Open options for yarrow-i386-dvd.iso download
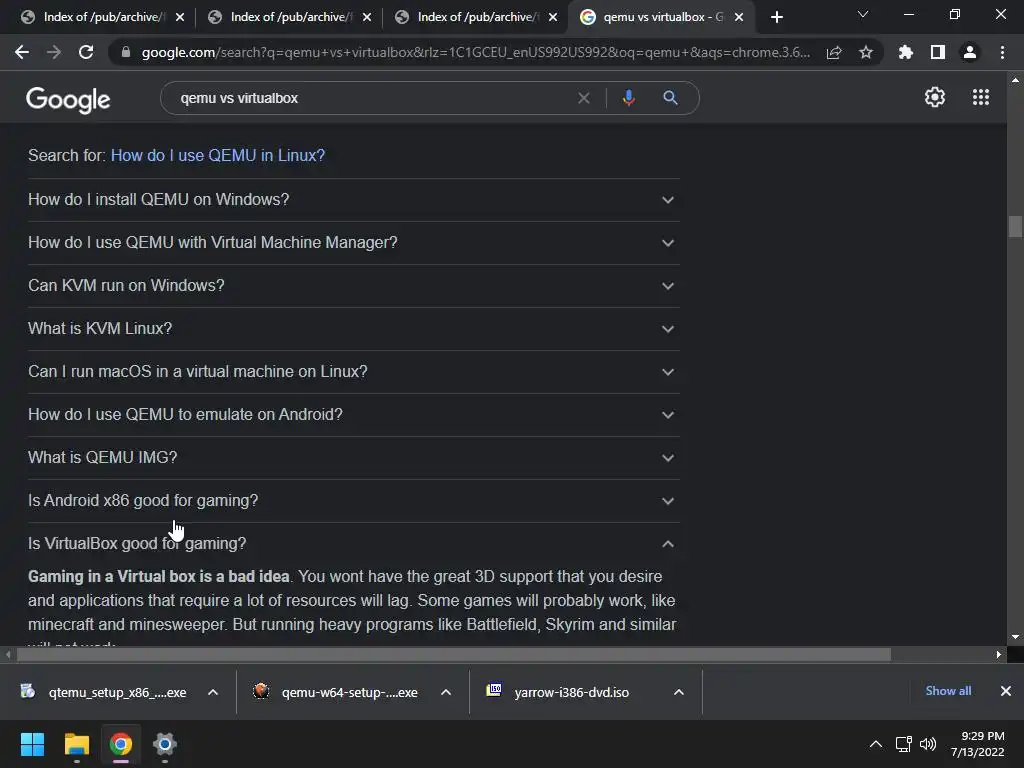The image size is (1024, 768). (679, 692)
